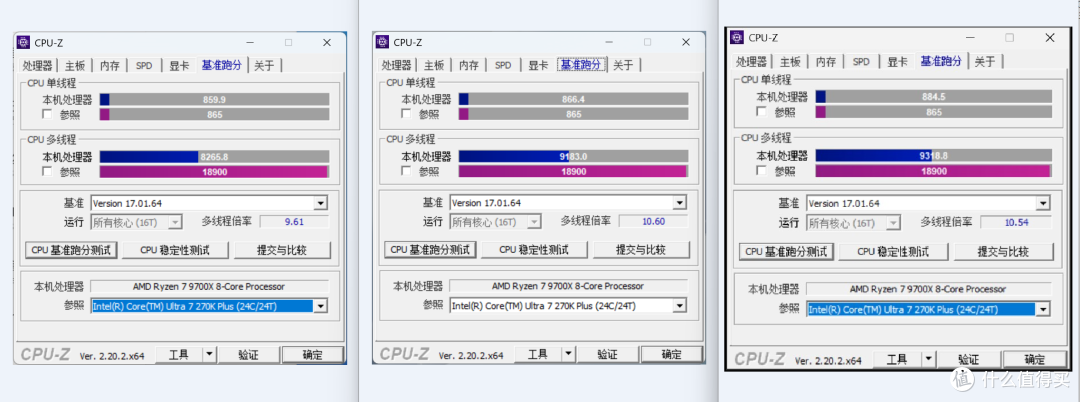This screenshot has width=1080, height=402.
Task: Select 显卡 tab in 884.5 window
Action: click(x=896, y=61)
